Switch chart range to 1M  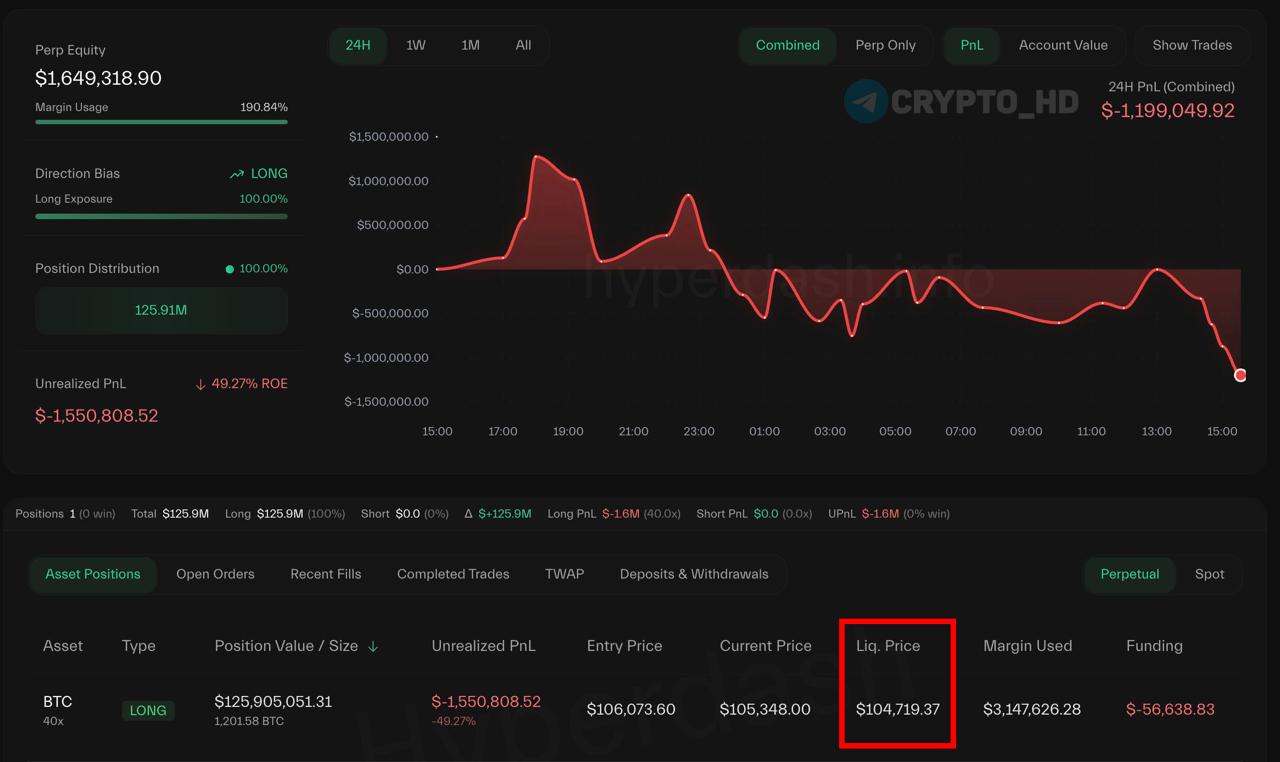[470, 45]
